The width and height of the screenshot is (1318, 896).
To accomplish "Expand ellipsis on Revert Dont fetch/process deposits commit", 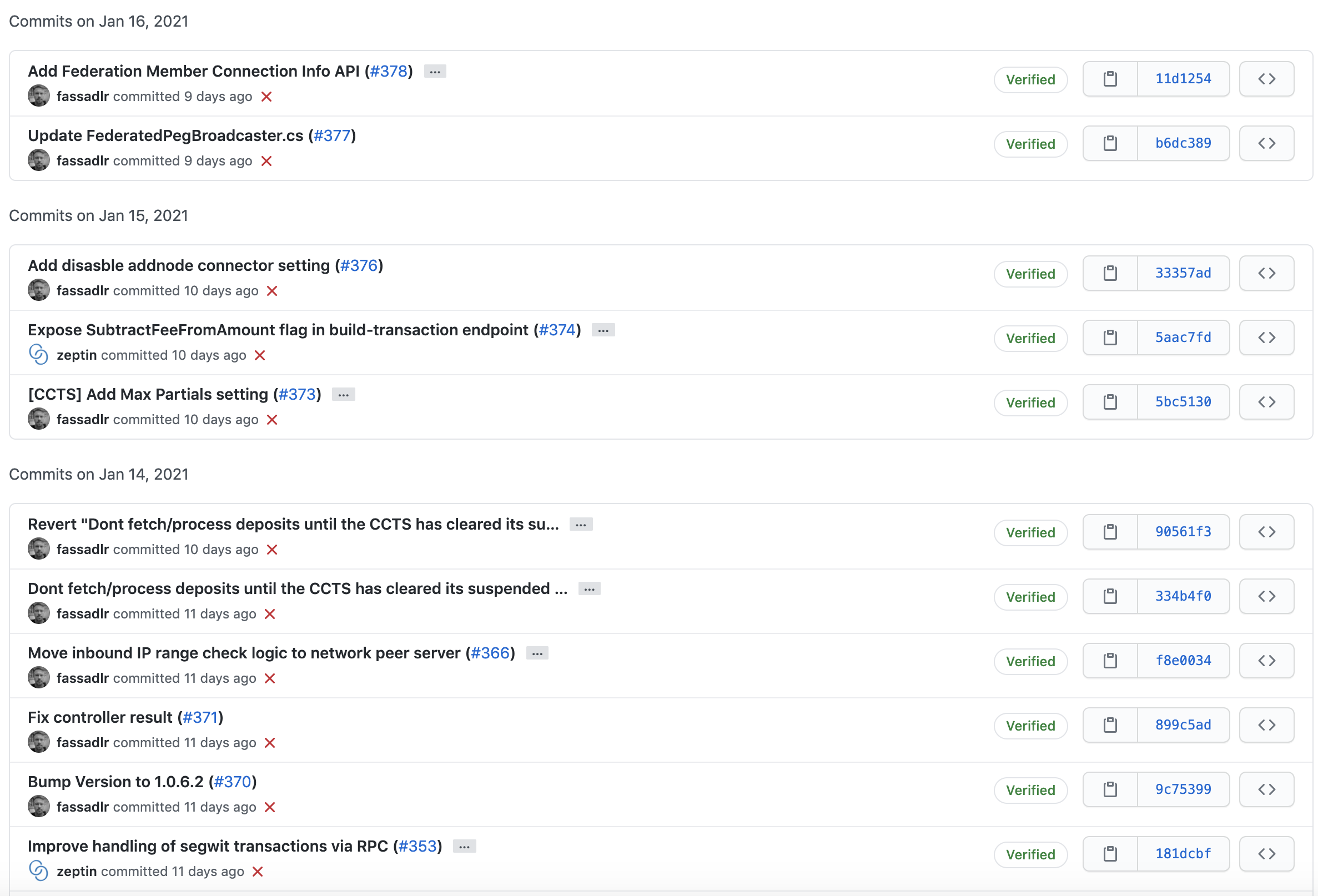I will pos(581,525).
